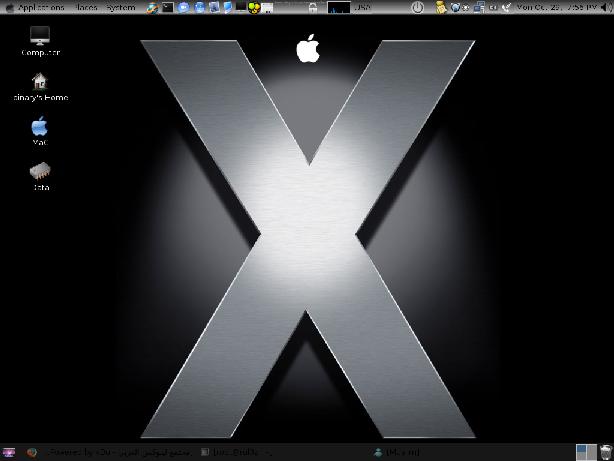
Task: Open the messenger buddy window in the taskbar
Action: (396, 452)
